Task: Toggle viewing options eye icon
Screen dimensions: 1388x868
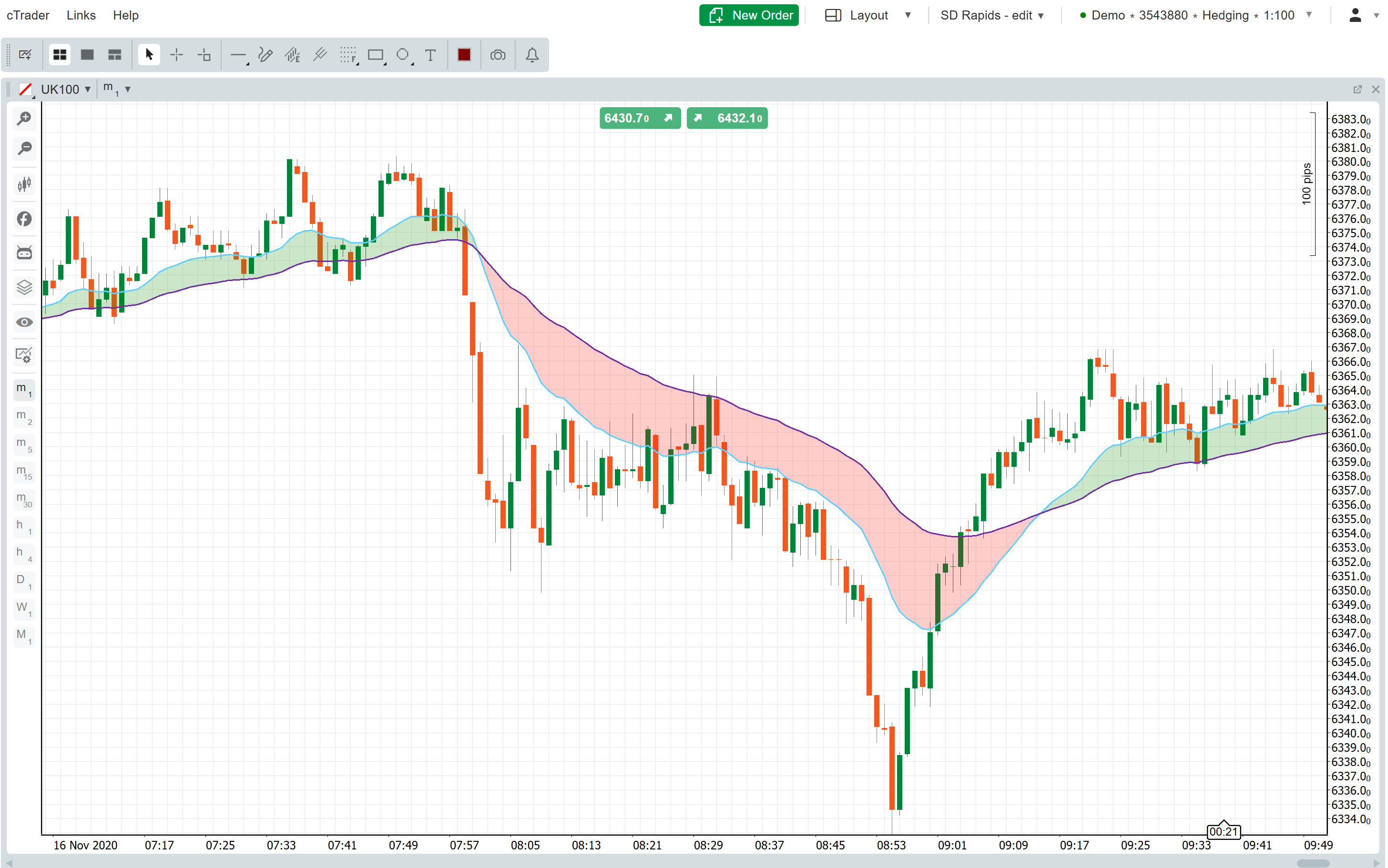Action: click(24, 322)
